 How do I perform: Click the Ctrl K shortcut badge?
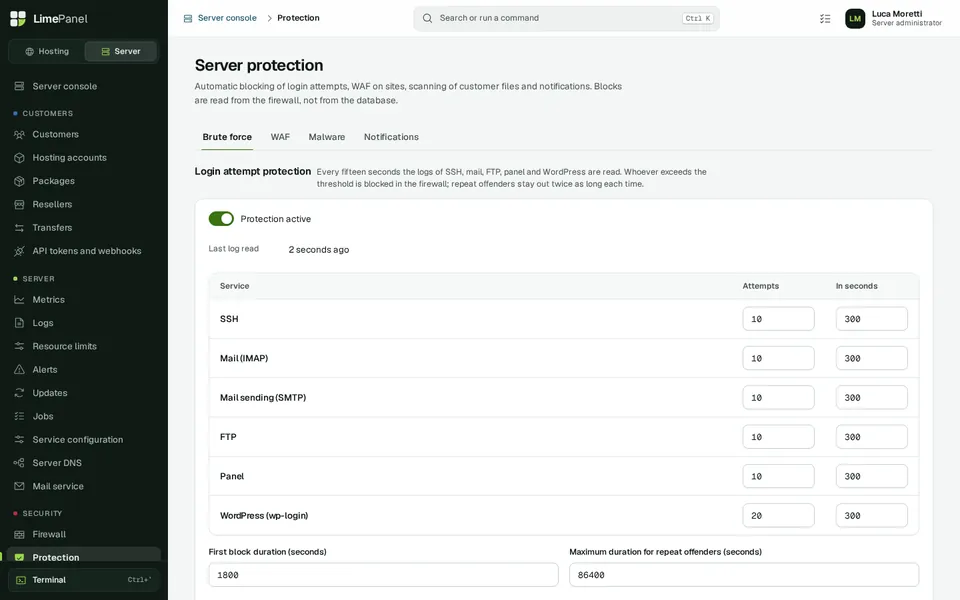(698, 18)
